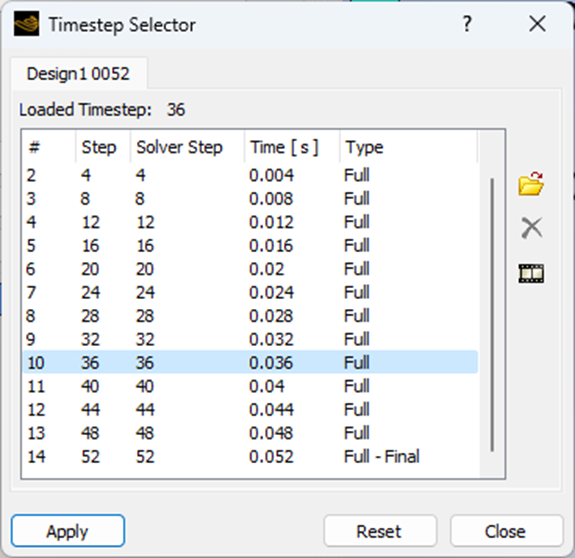Select row 11 with step 40
This screenshot has height=558, width=575.
pos(250,386)
